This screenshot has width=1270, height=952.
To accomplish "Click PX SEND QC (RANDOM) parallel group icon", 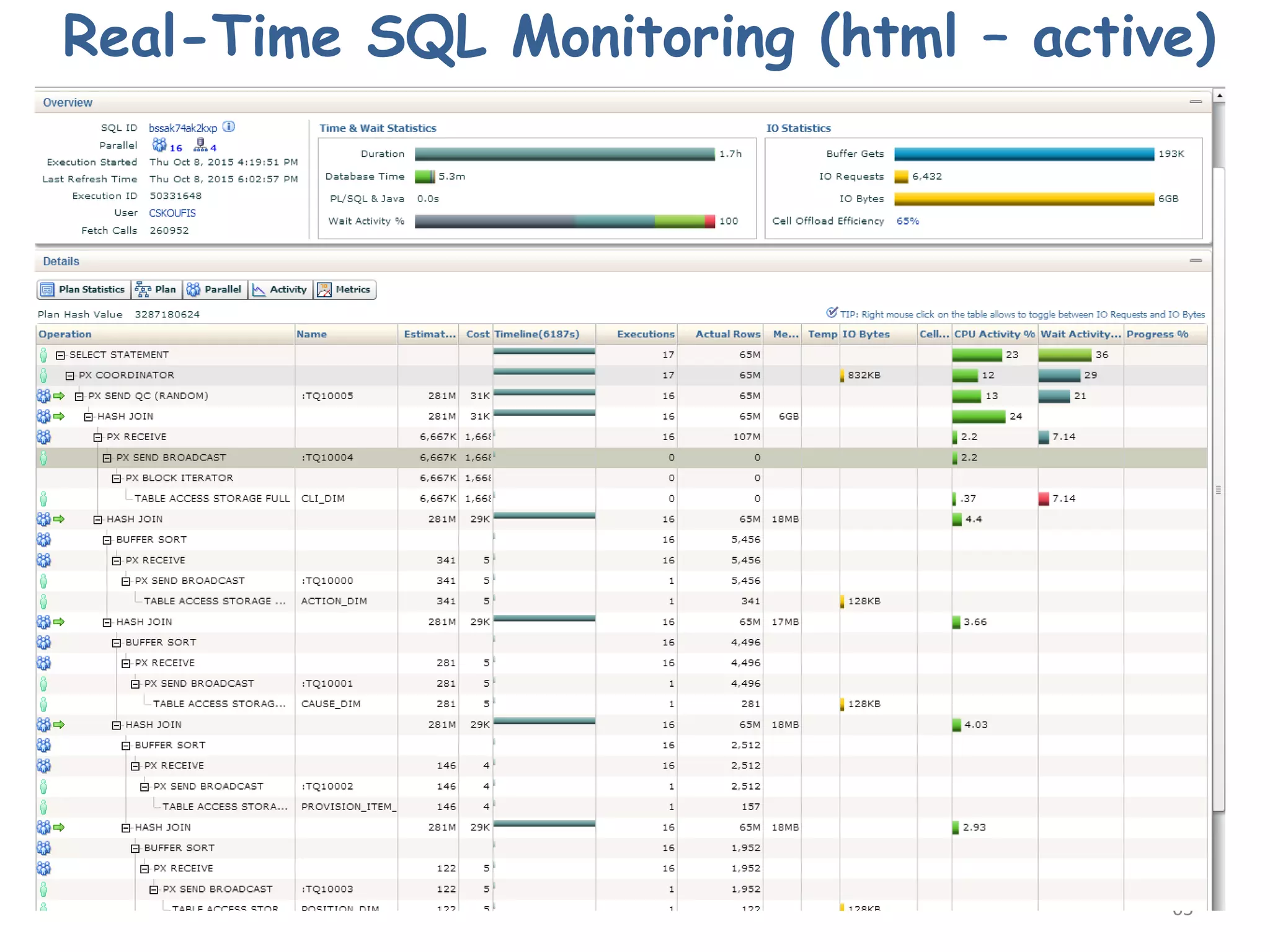I will click(43, 395).
